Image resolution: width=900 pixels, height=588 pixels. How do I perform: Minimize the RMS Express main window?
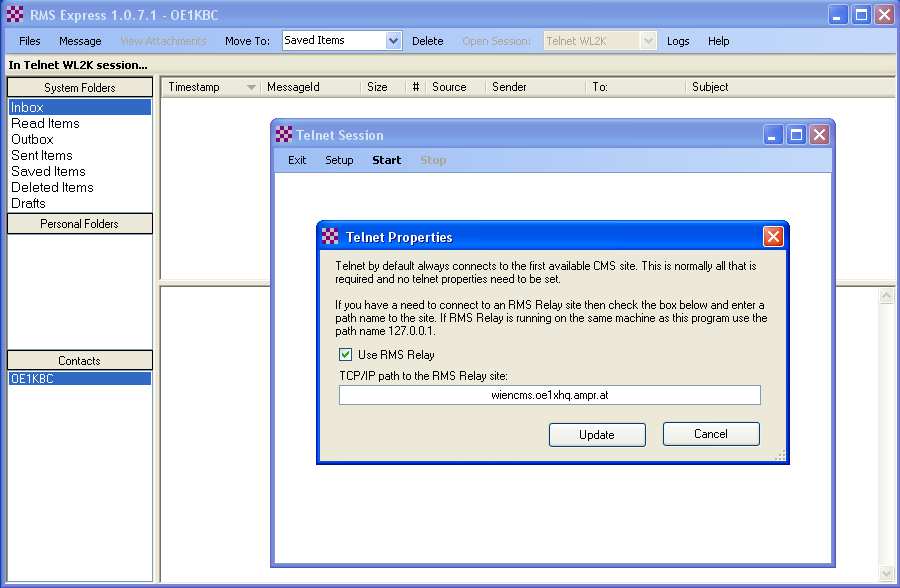coord(839,15)
